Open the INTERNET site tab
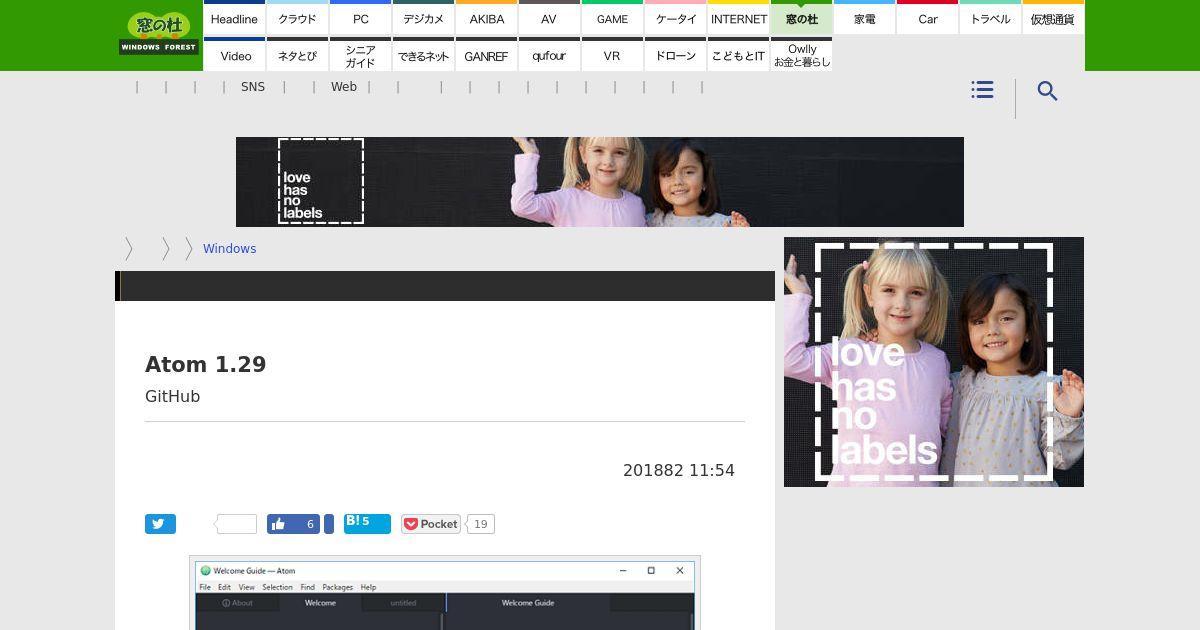 click(738, 18)
